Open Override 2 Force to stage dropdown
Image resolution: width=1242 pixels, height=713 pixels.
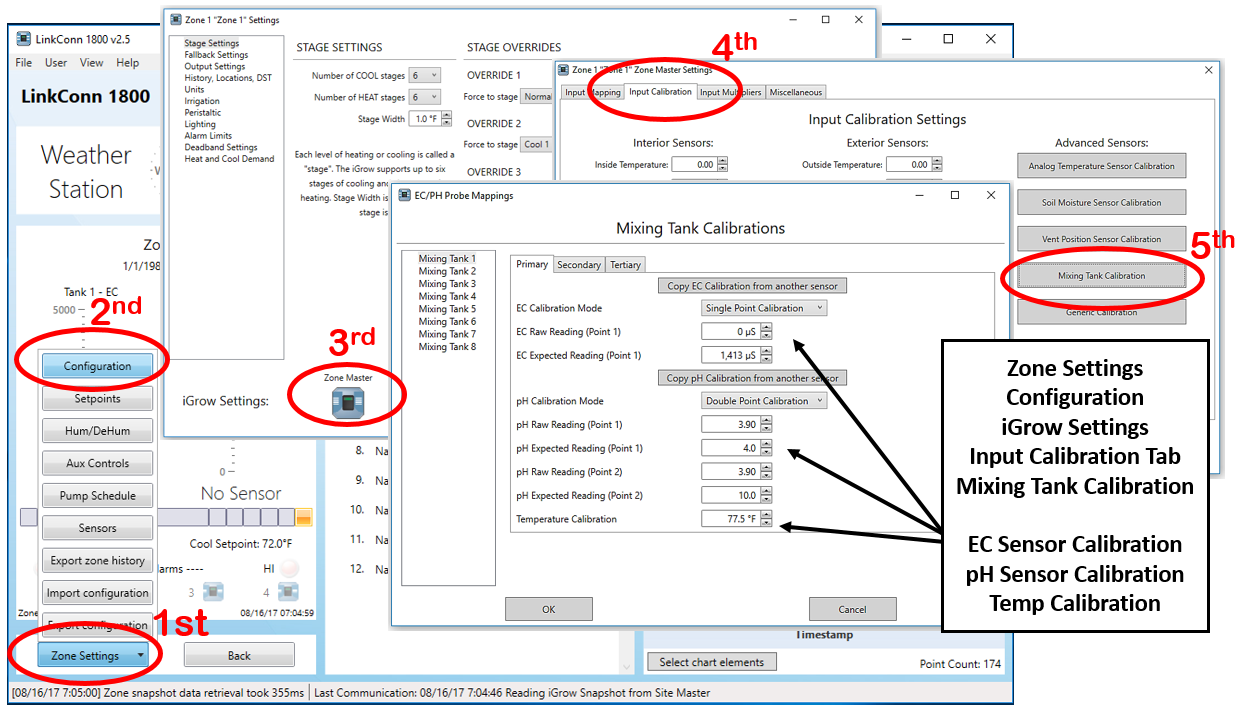(x=537, y=144)
